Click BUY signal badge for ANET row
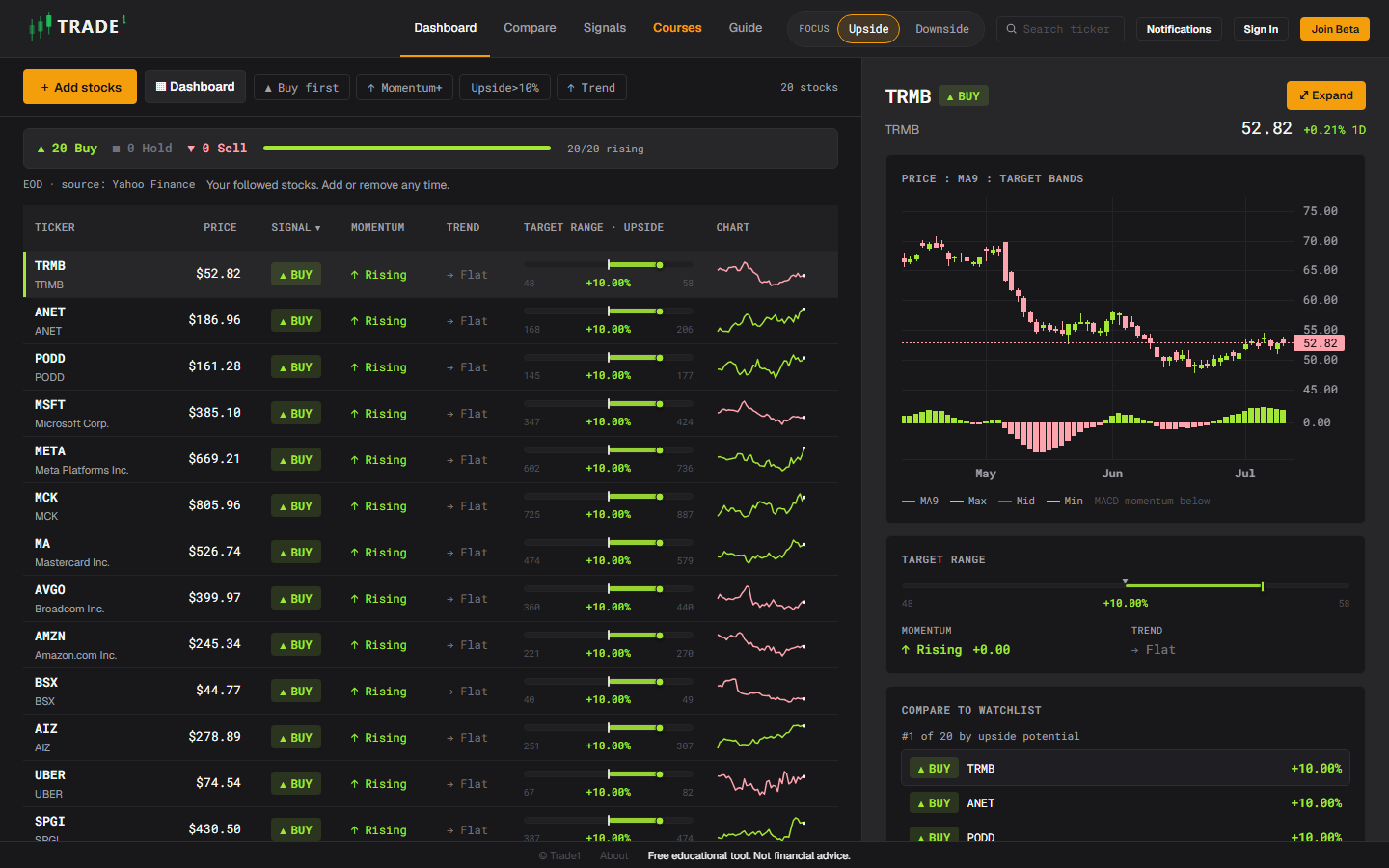Image resolution: width=1389 pixels, height=868 pixels. pos(296,321)
